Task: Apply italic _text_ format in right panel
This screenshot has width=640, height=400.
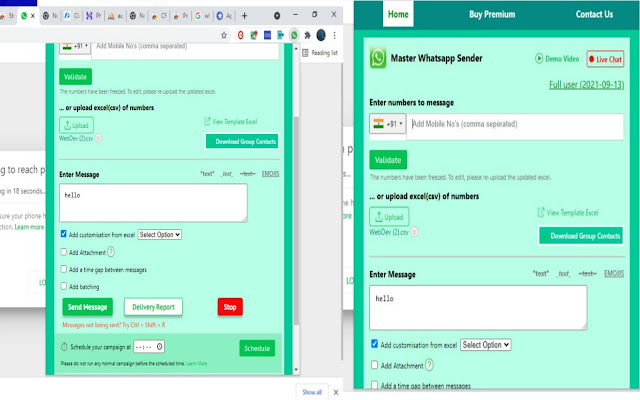Action: point(564,273)
